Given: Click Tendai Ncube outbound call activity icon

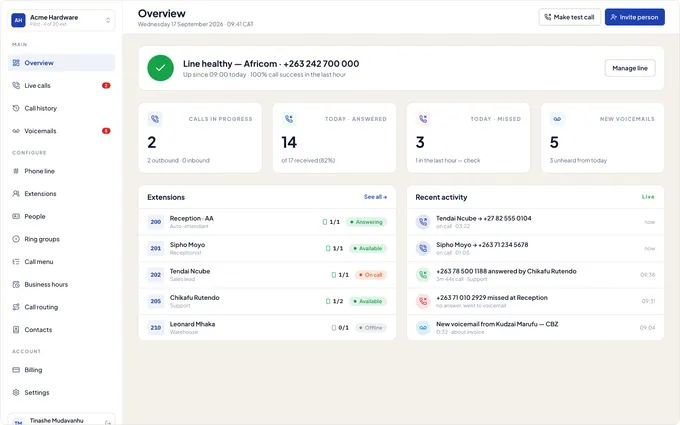Looking at the screenshot, I should 423,222.
